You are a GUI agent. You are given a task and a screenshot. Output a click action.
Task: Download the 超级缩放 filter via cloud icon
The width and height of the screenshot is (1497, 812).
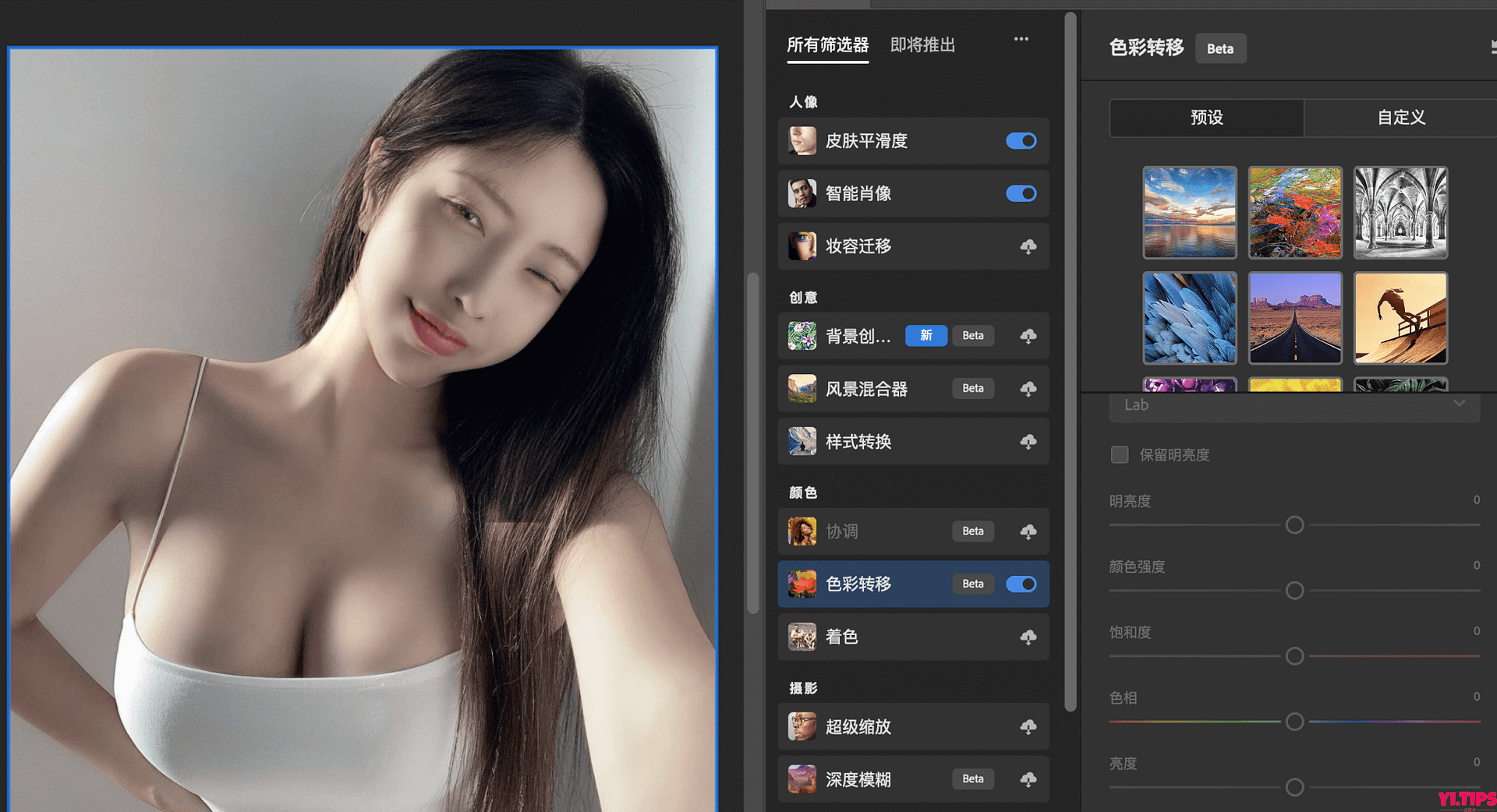[x=1029, y=726]
